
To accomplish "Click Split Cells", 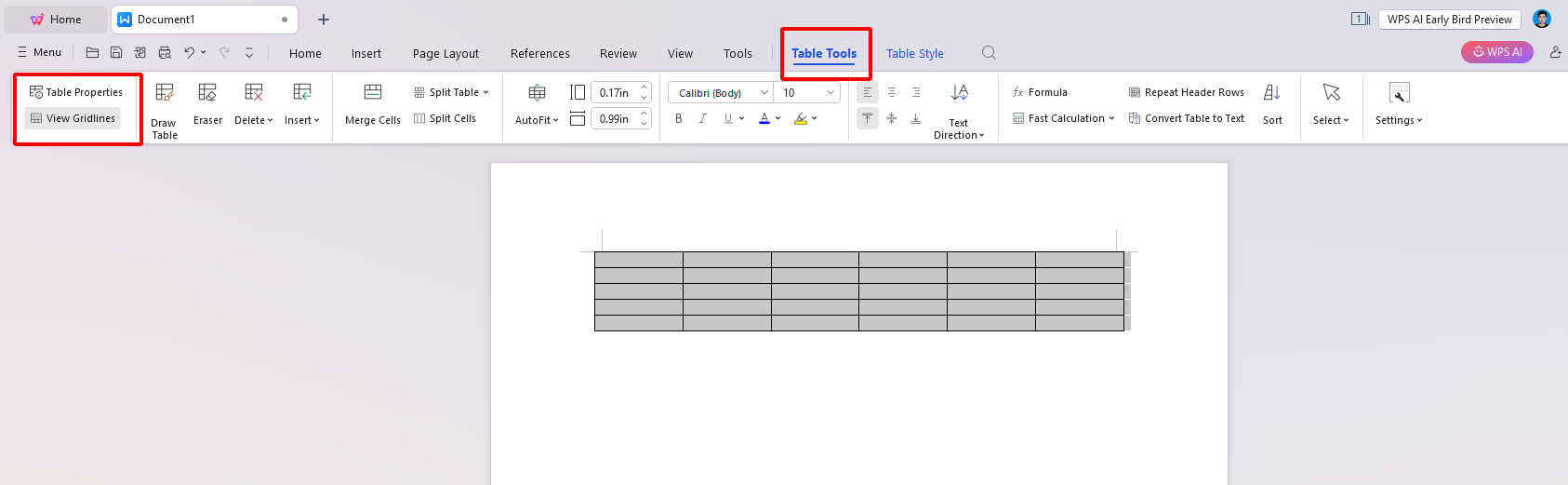I will point(445,118).
